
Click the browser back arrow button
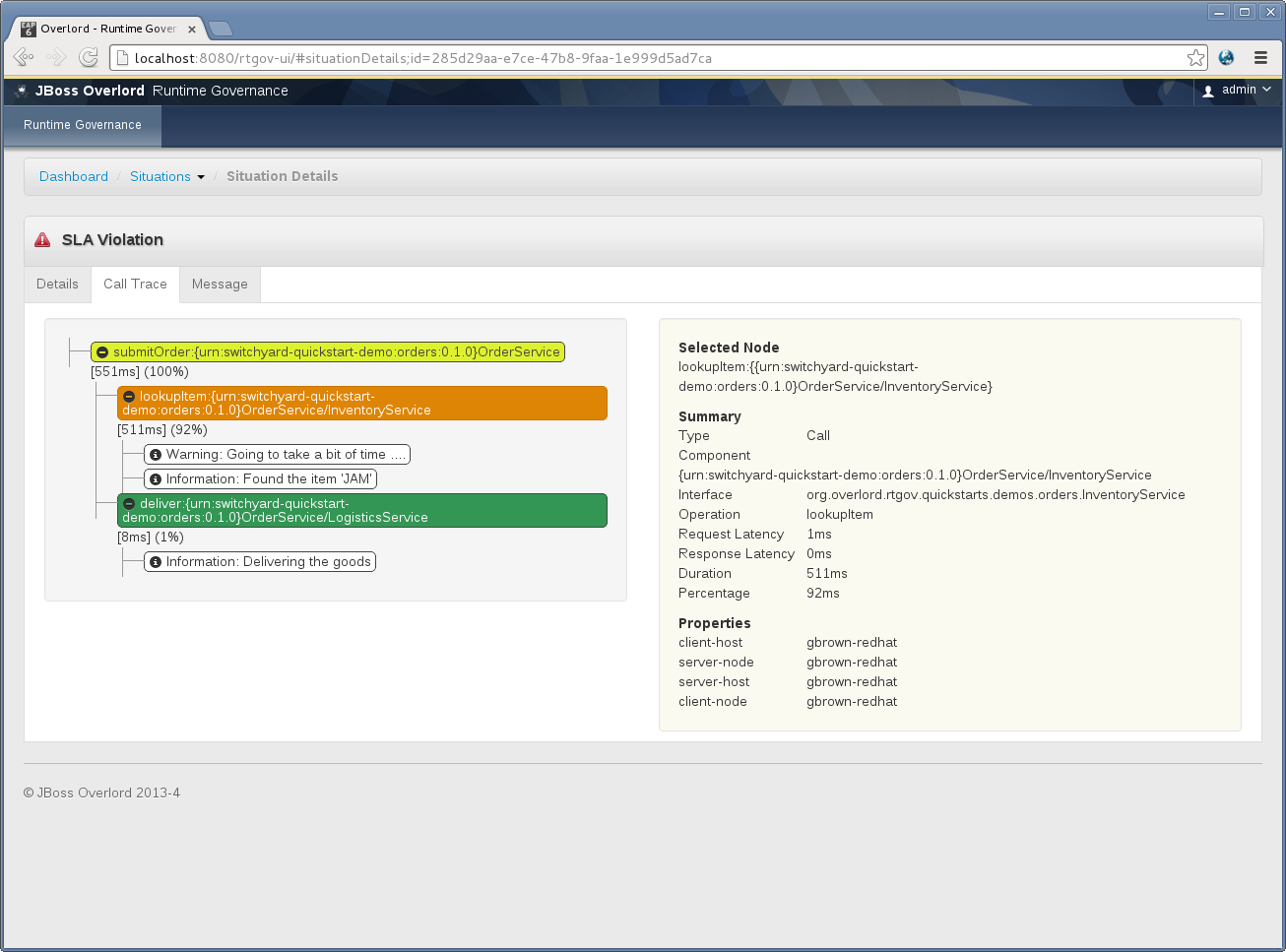coord(24,58)
